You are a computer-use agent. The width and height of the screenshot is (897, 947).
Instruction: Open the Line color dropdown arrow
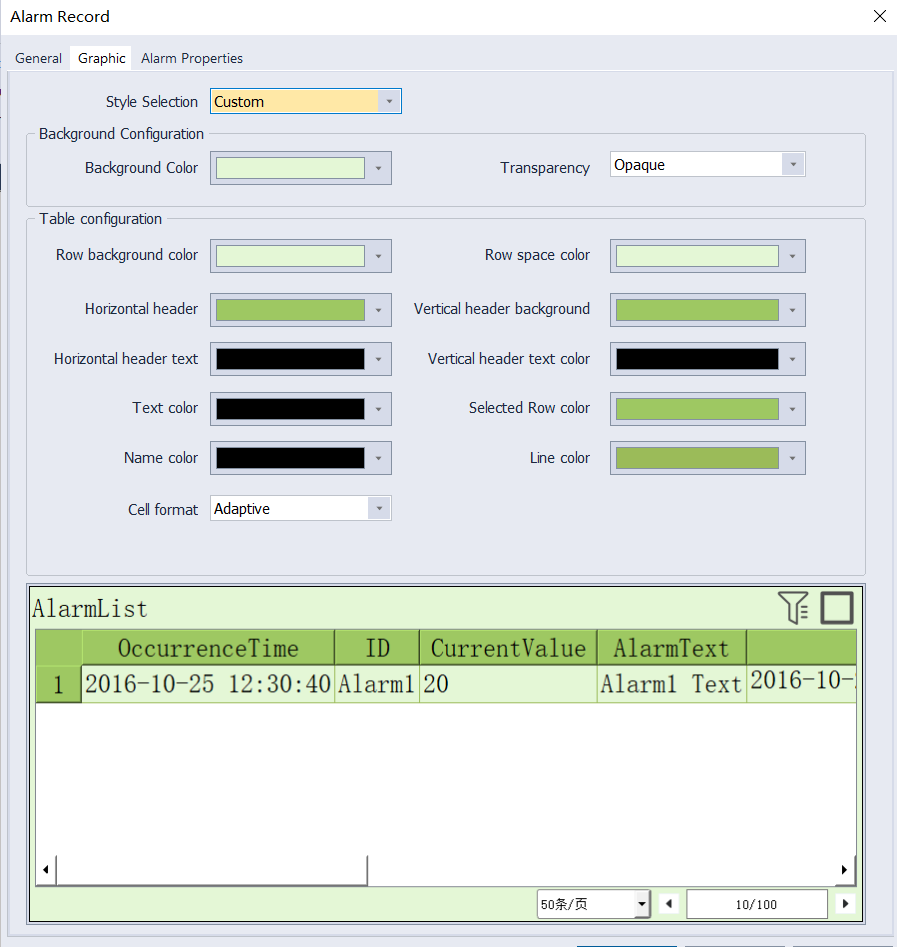pyautogui.click(x=793, y=458)
